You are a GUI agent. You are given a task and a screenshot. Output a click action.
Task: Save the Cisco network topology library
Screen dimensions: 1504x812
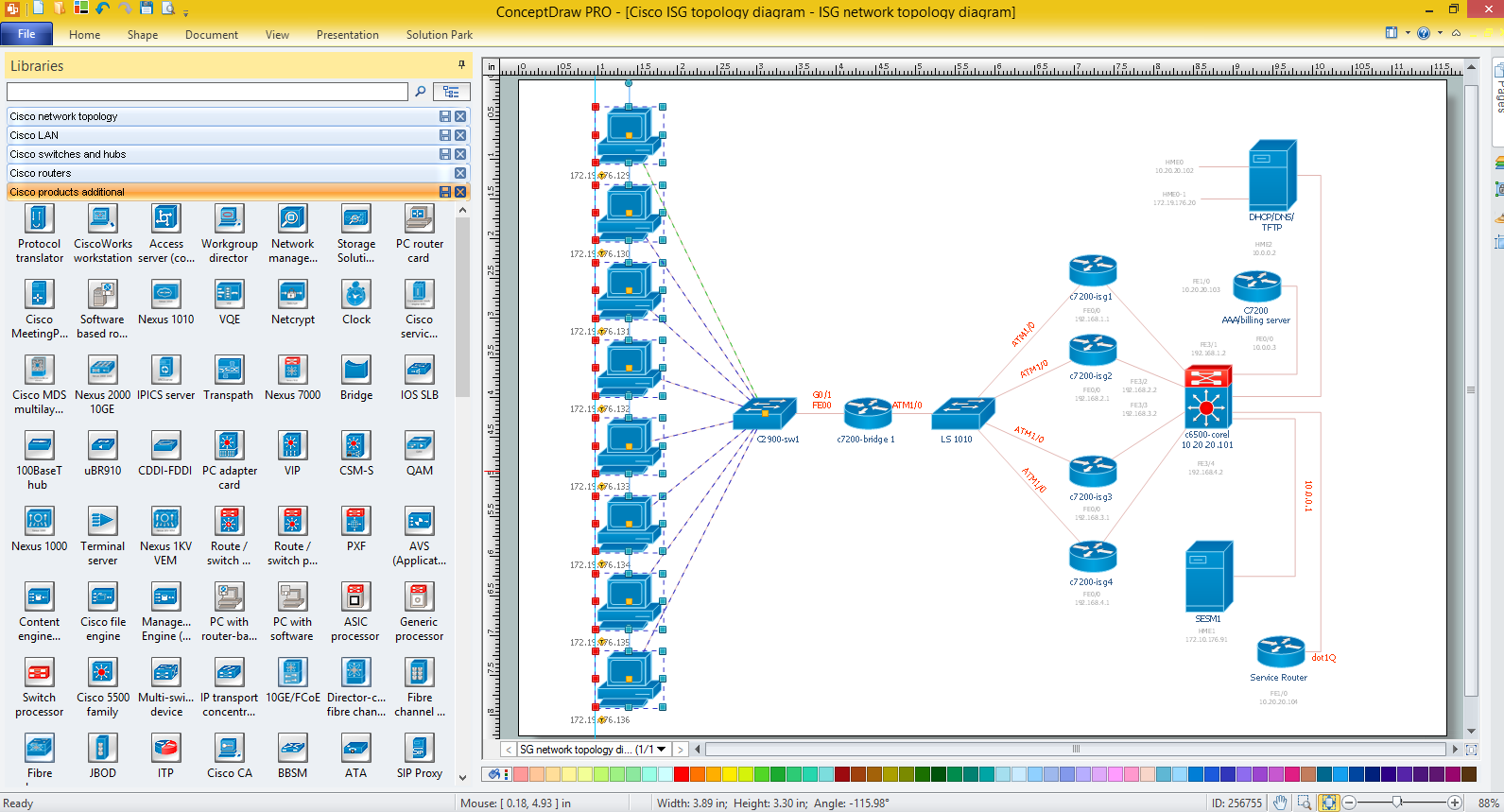click(445, 116)
